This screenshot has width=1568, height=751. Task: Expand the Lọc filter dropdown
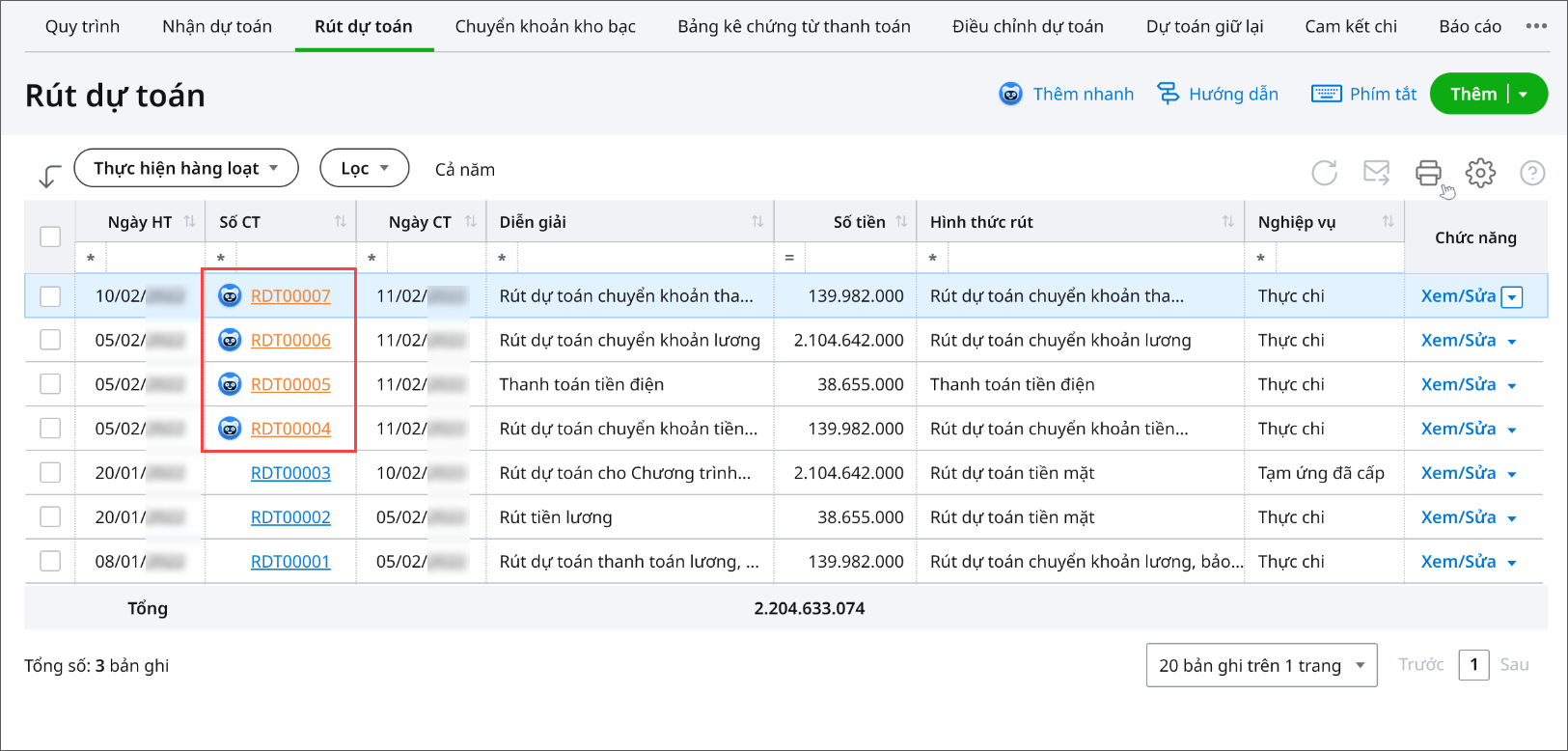pyautogui.click(x=364, y=168)
